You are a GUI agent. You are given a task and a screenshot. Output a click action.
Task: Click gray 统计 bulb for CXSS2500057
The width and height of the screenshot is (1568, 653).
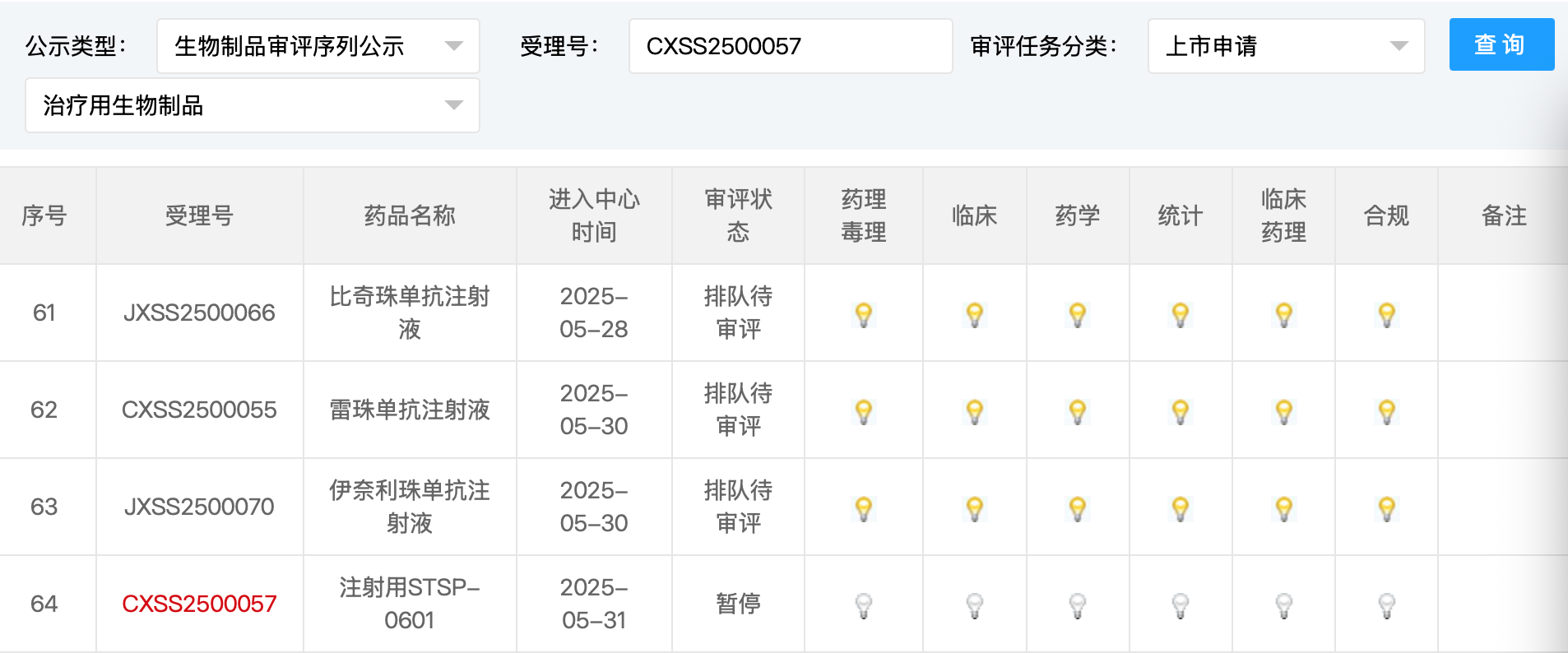(1180, 605)
